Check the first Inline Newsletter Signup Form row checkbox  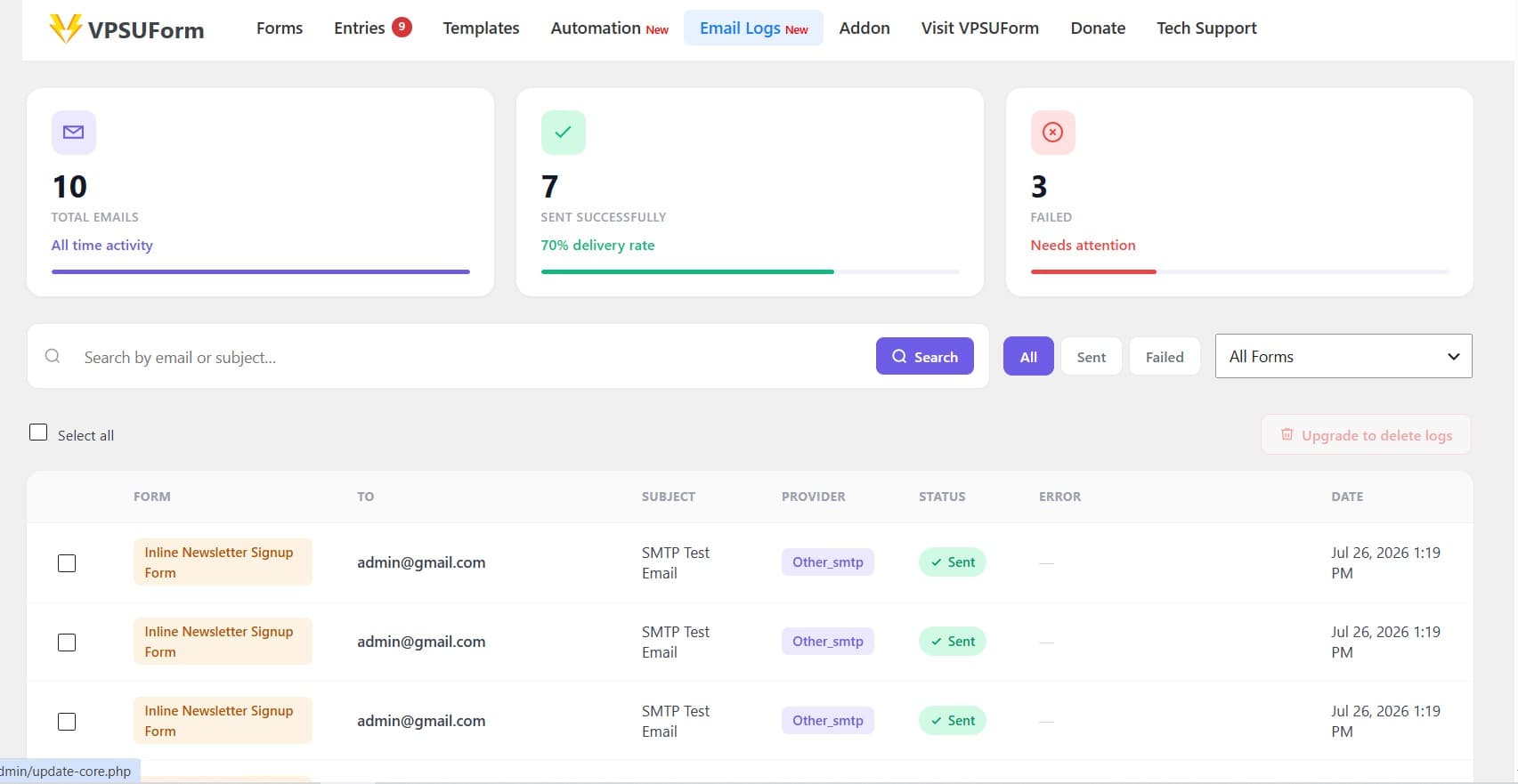click(67, 563)
